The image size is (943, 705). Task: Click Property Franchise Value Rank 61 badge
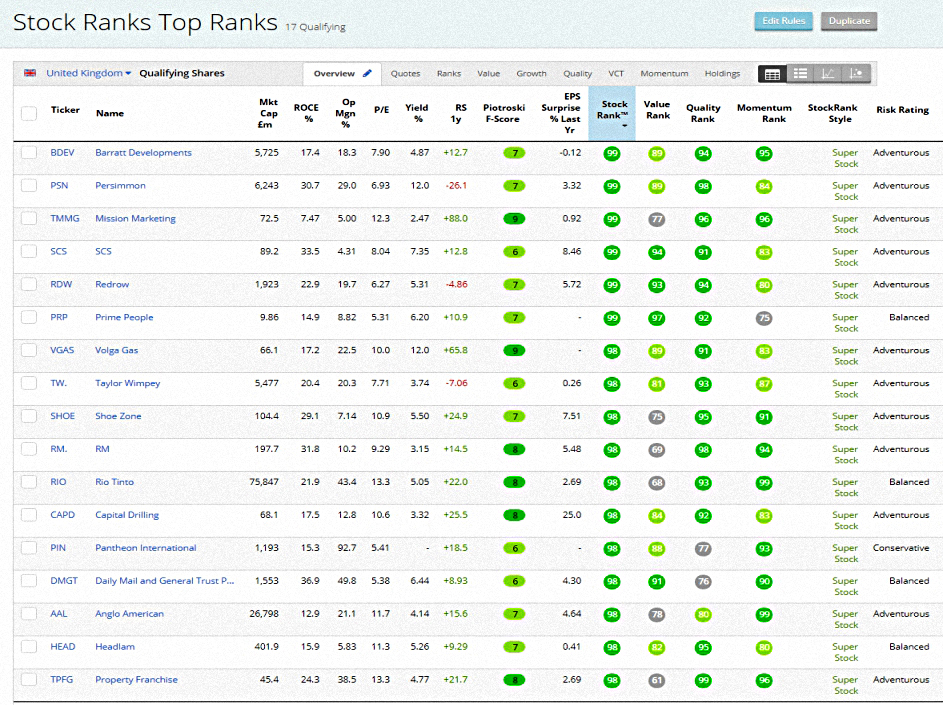[x=657, y=680]
